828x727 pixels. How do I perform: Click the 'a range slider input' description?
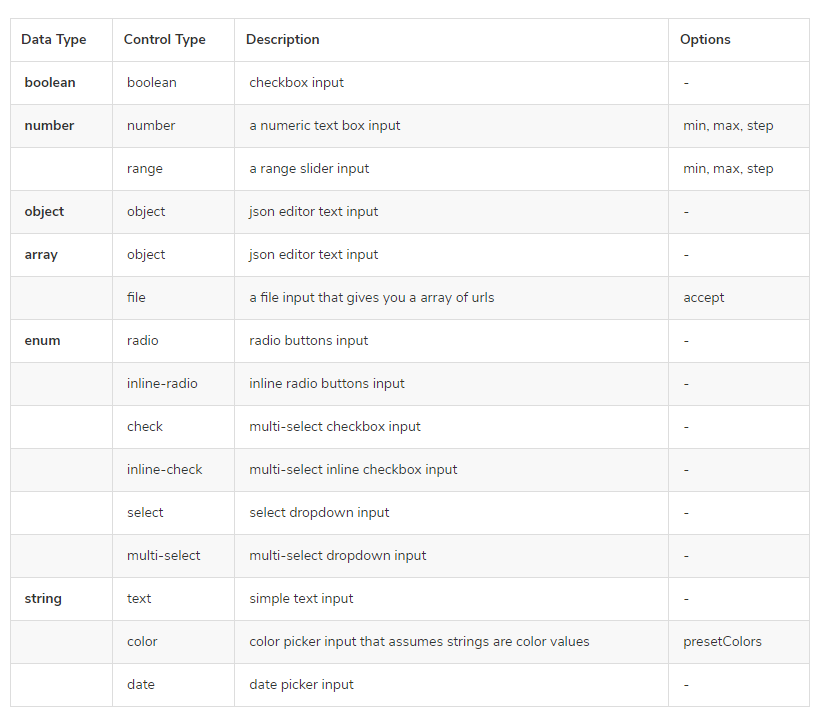(x=309, y=169)
